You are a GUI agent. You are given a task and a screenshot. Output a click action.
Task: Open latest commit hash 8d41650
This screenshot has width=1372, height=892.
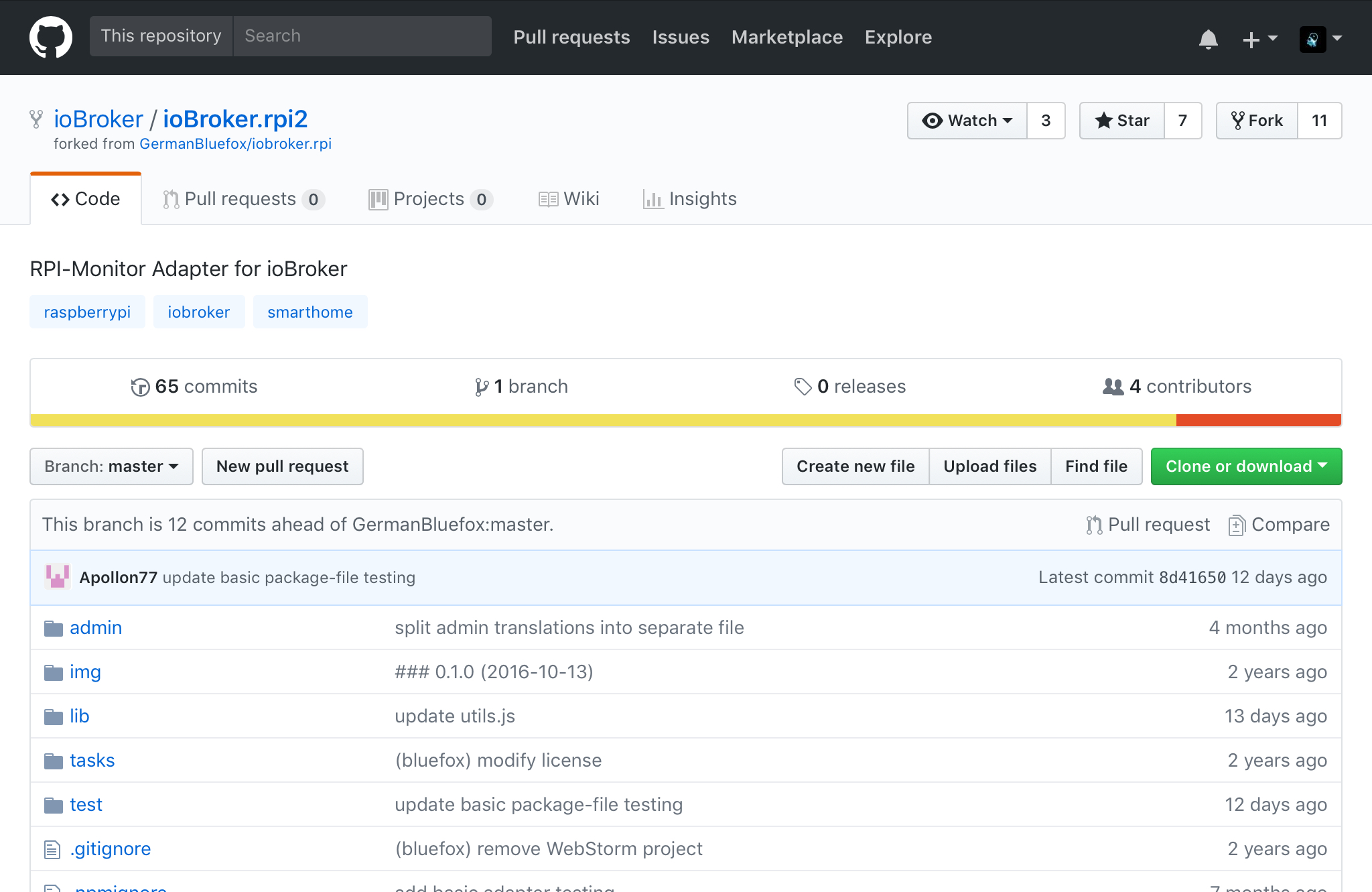pyautogui.click(x=1192, y=578)
